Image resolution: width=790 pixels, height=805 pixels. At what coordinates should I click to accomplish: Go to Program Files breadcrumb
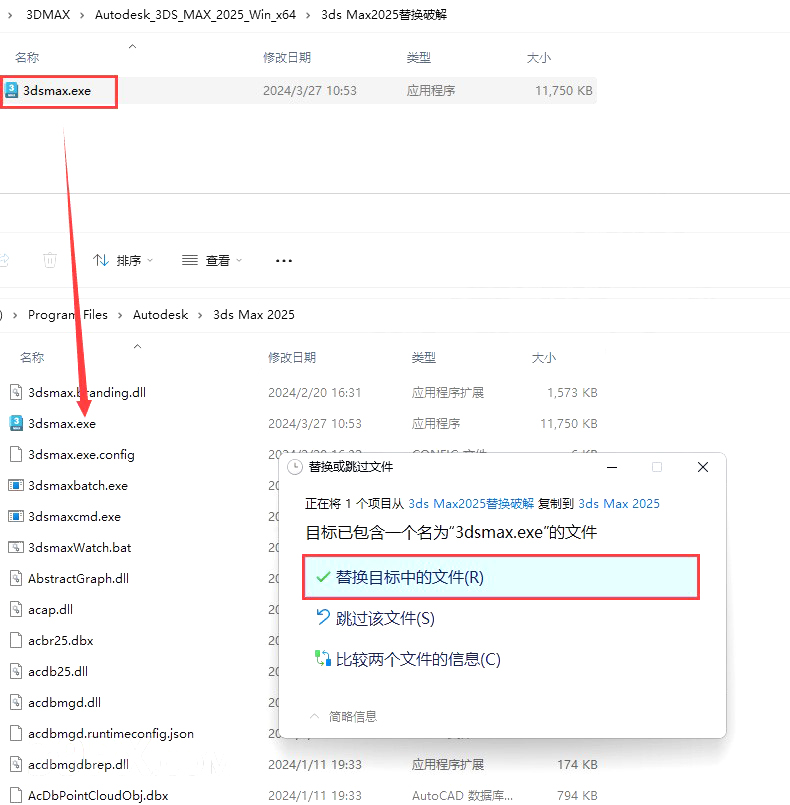pyautogui.click(x=68, y=315)
